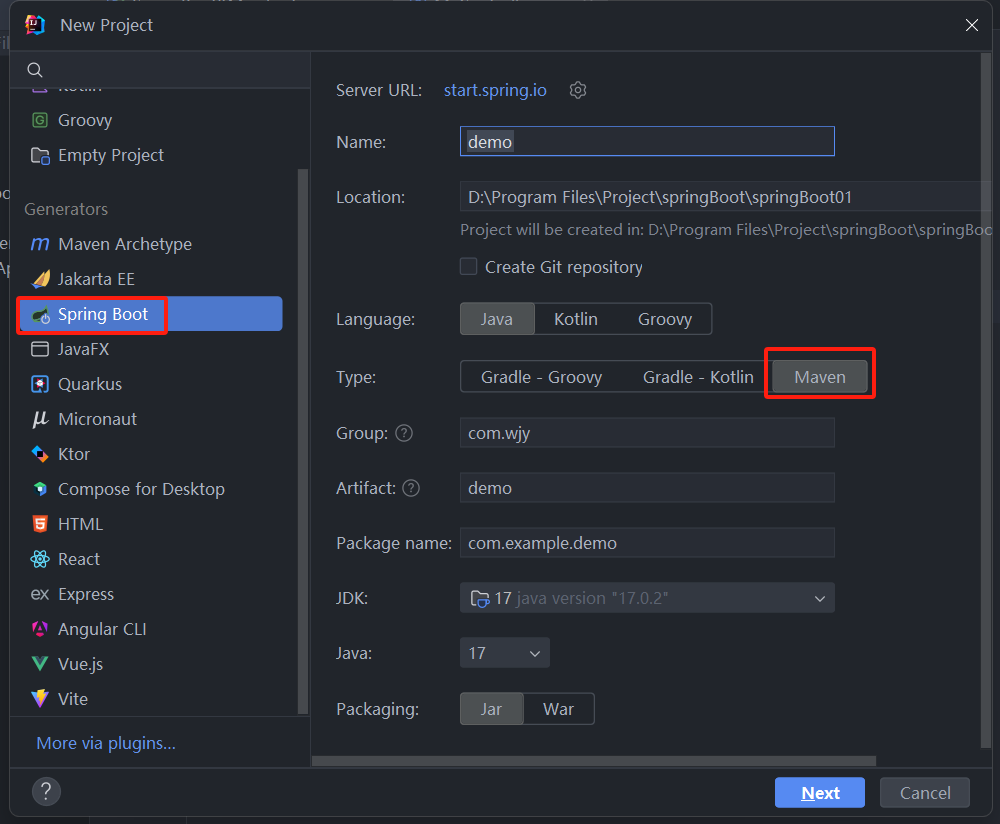Select the HTML list text
Screen dimensions: 1000x824
pyautogui.click(x=80, y=524)
